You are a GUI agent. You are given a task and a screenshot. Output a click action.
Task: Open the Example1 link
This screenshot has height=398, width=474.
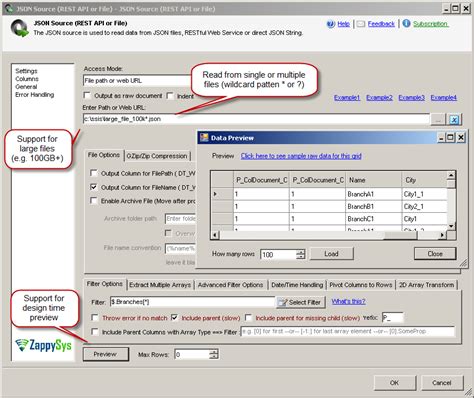[x=347, y=98]
